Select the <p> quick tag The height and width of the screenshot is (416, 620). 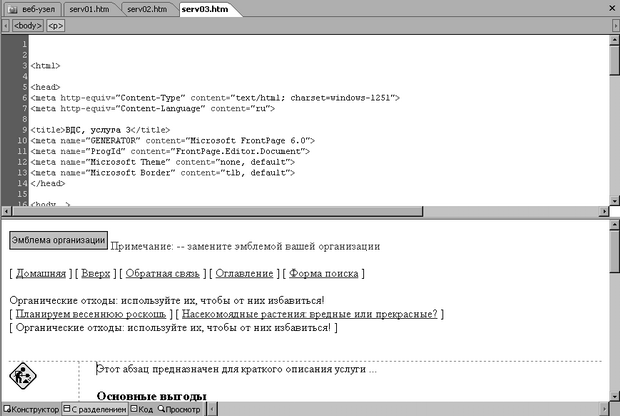click(55, 26)
